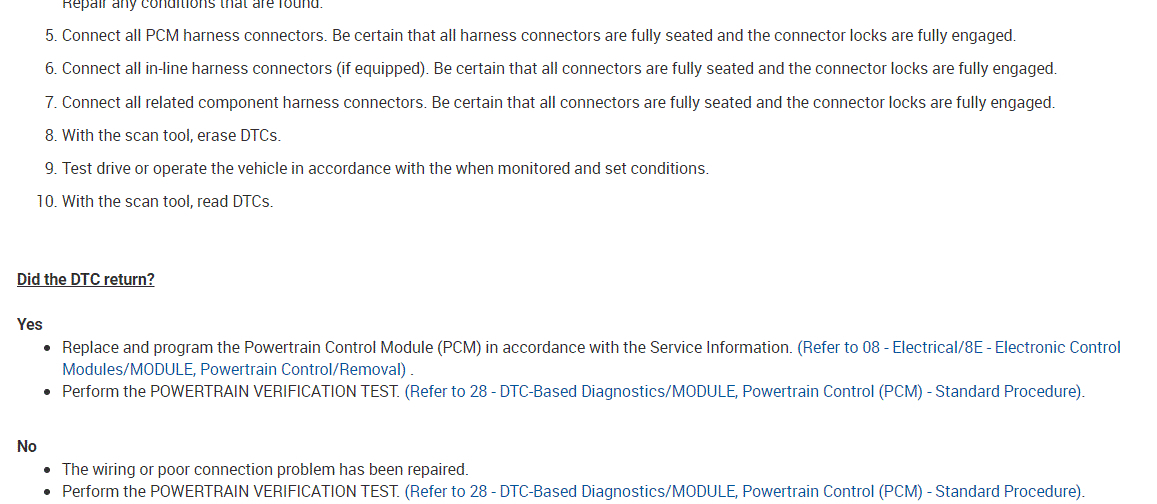Click step 8 "erase DTCs" instruction
The height and width of the screenshot is (504, 1157).
point(171,135)
